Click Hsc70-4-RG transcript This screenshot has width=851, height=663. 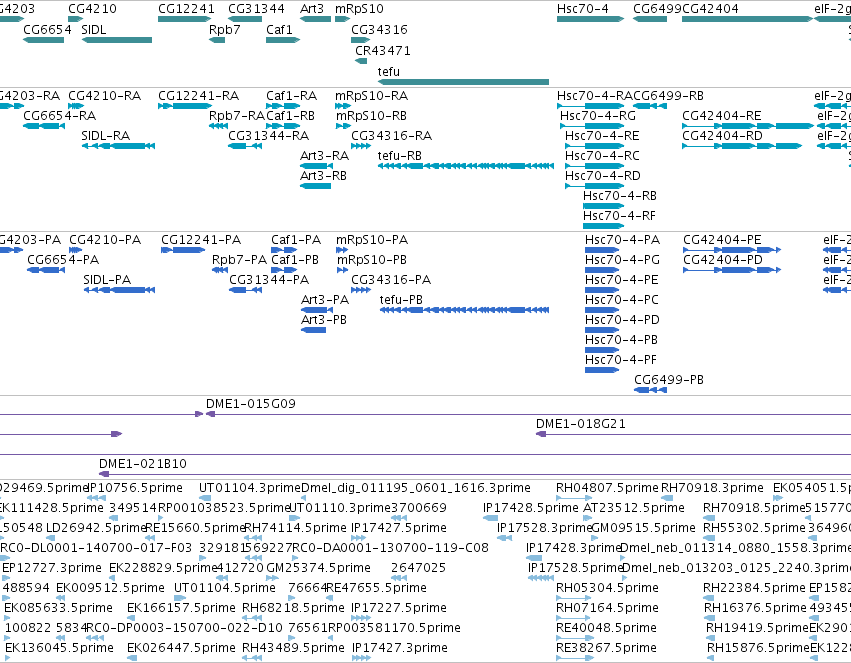click(x=592, y=126)
